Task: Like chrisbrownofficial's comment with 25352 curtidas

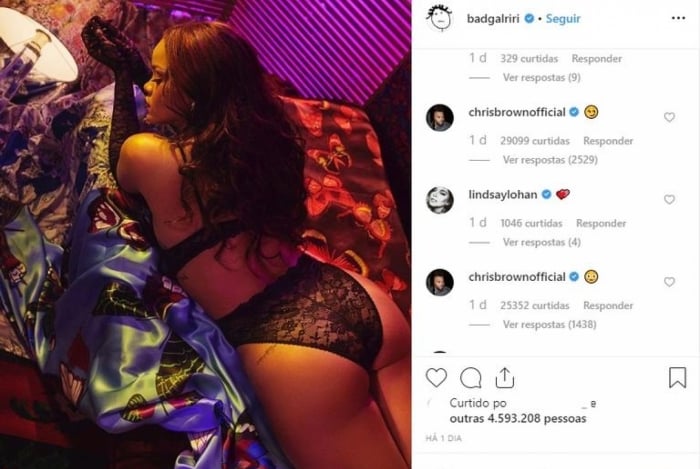Action: tap(669, 282)
